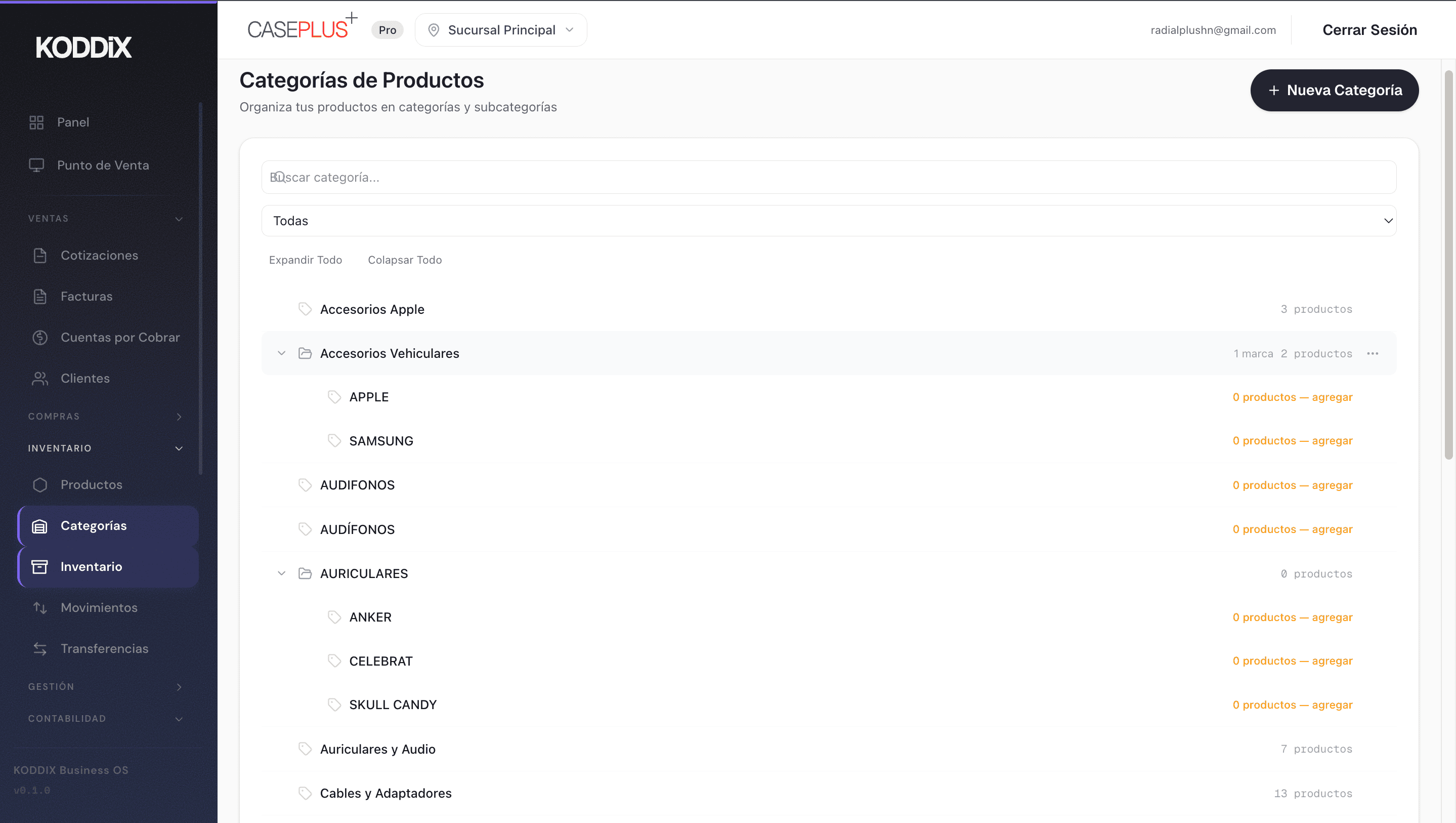Image resolution: width=1456 pixels, height=823 pixels.
Task: Click the Nueva Categoría button
Action: (x=1334, y=91)
